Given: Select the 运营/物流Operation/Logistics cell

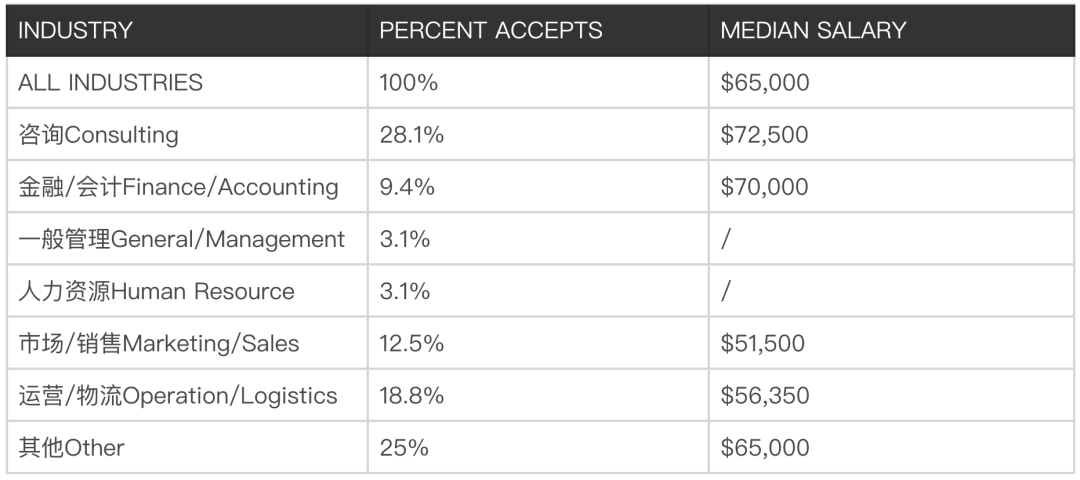Looking at the screenshot, I should 177,396.
